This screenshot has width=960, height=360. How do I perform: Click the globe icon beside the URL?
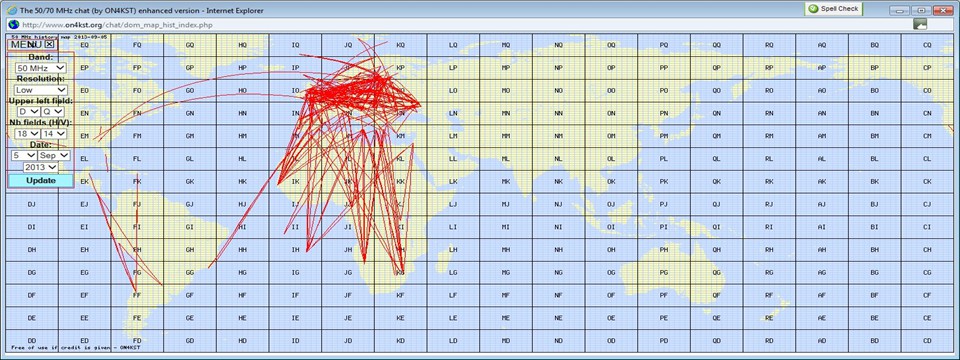(x=13, y=24)
